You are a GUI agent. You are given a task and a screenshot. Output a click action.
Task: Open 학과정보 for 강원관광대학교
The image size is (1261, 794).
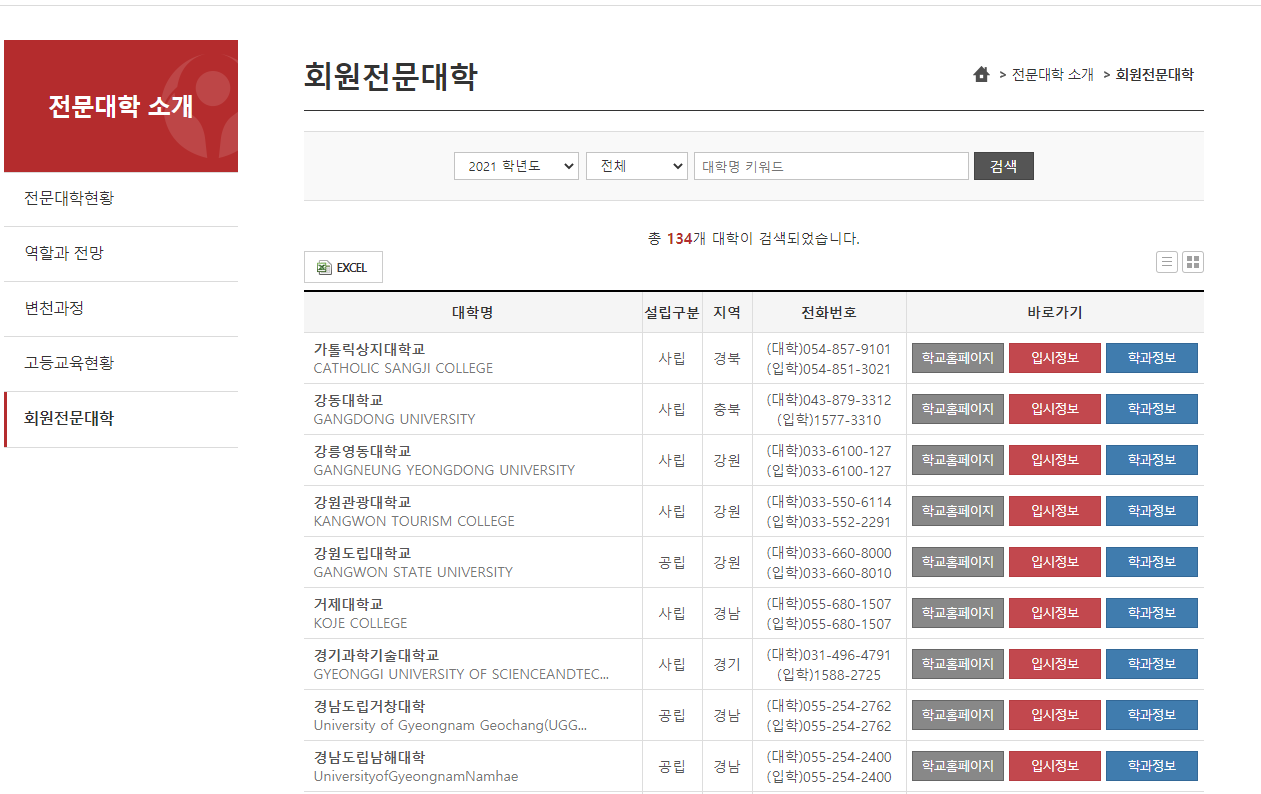point(1151,511)
